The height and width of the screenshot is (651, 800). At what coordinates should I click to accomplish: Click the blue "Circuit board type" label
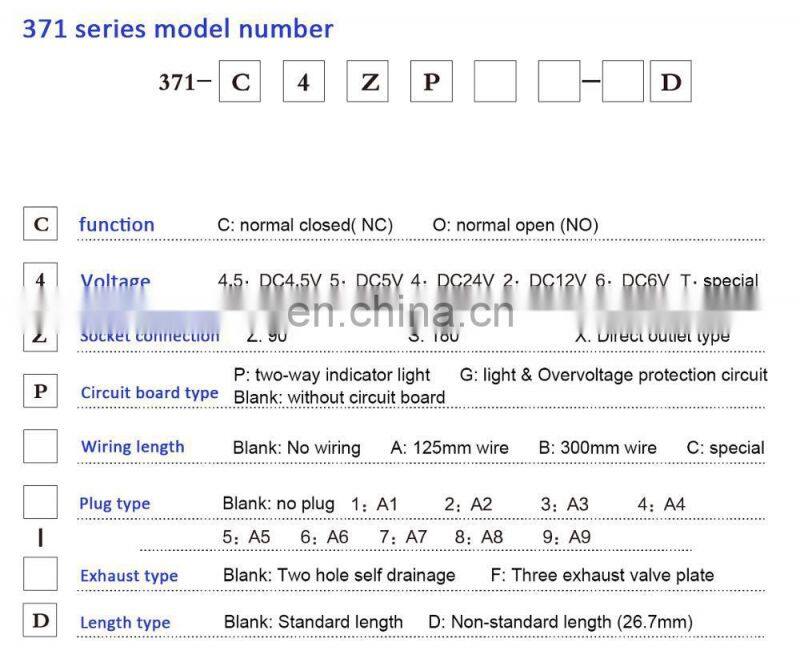coord(149,393)
